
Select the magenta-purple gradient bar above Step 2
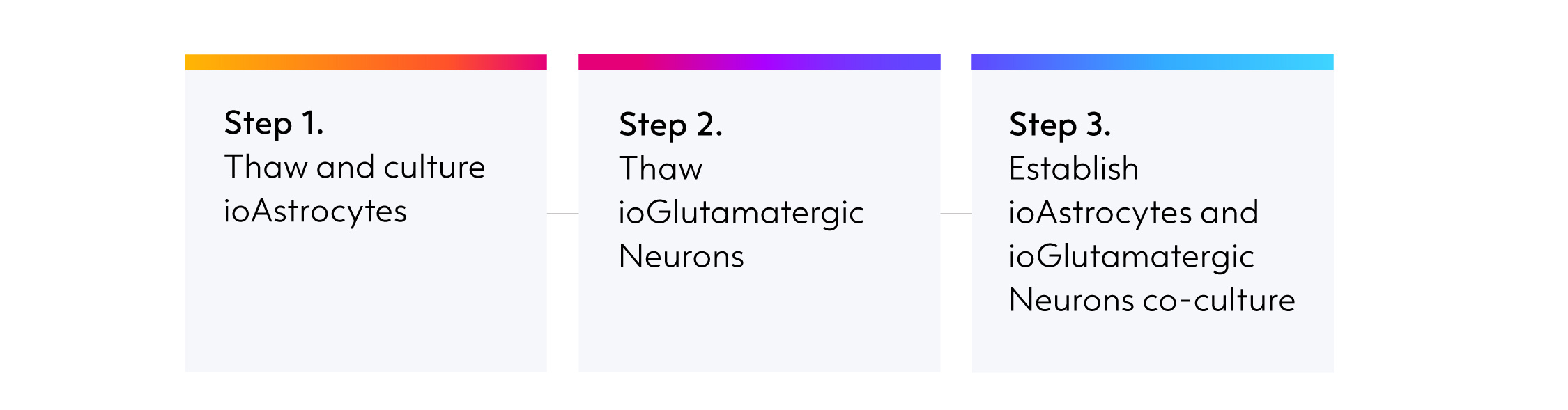click(760, 62)
